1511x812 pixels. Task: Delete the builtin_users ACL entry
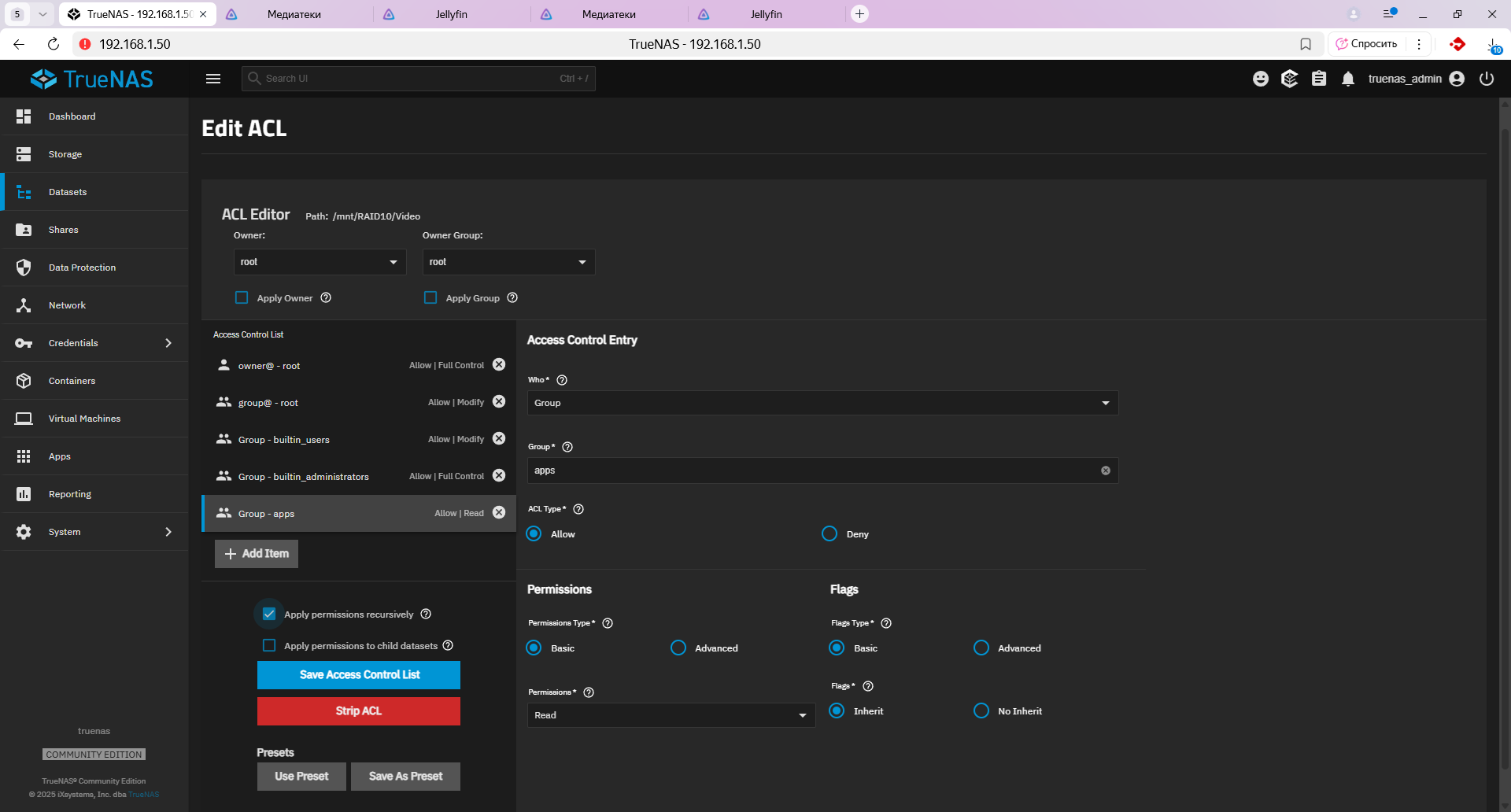coord(499,439)
